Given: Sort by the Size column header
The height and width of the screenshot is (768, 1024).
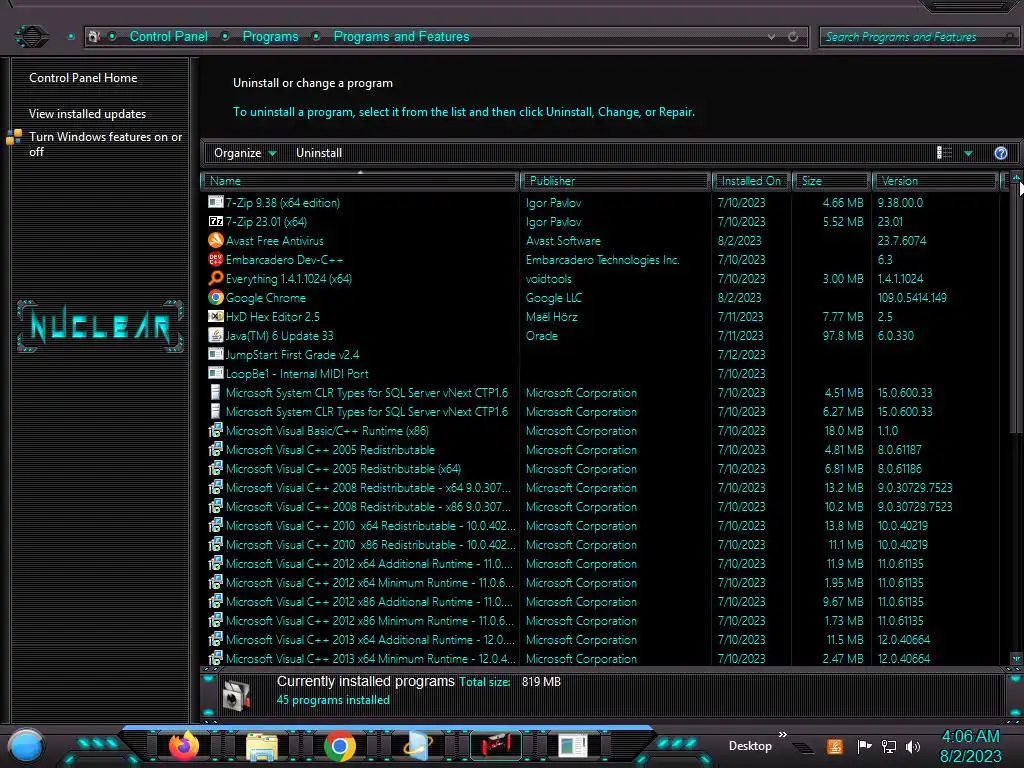Looking at the screenshot, I should 831,181.
